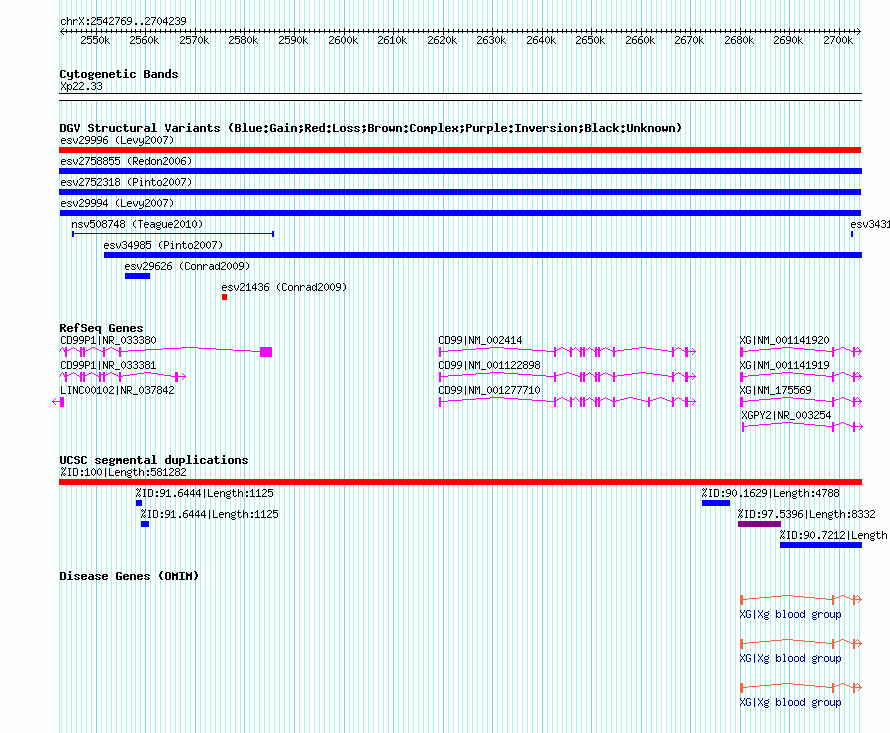The width and height of the screenshot is (890, 733).
Task: Click the 2580k ruler tick label
Action: [243, 40]
